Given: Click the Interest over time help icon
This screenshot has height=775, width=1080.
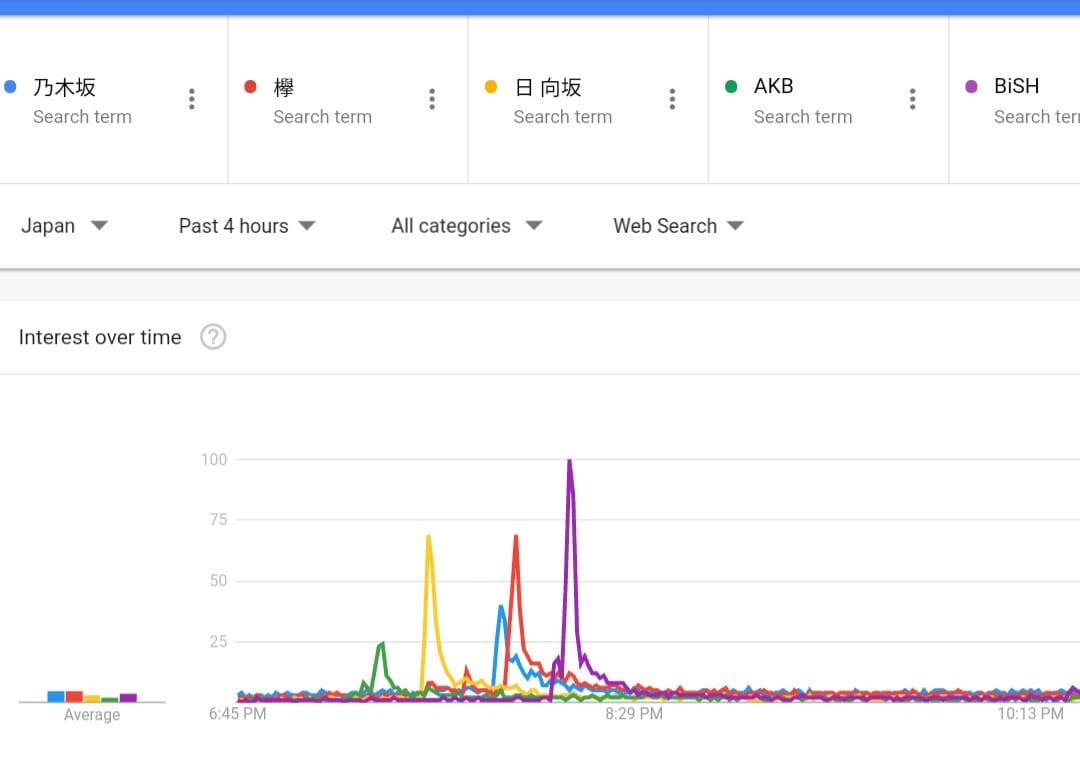Looking at the screenshot, I should 213,337.
